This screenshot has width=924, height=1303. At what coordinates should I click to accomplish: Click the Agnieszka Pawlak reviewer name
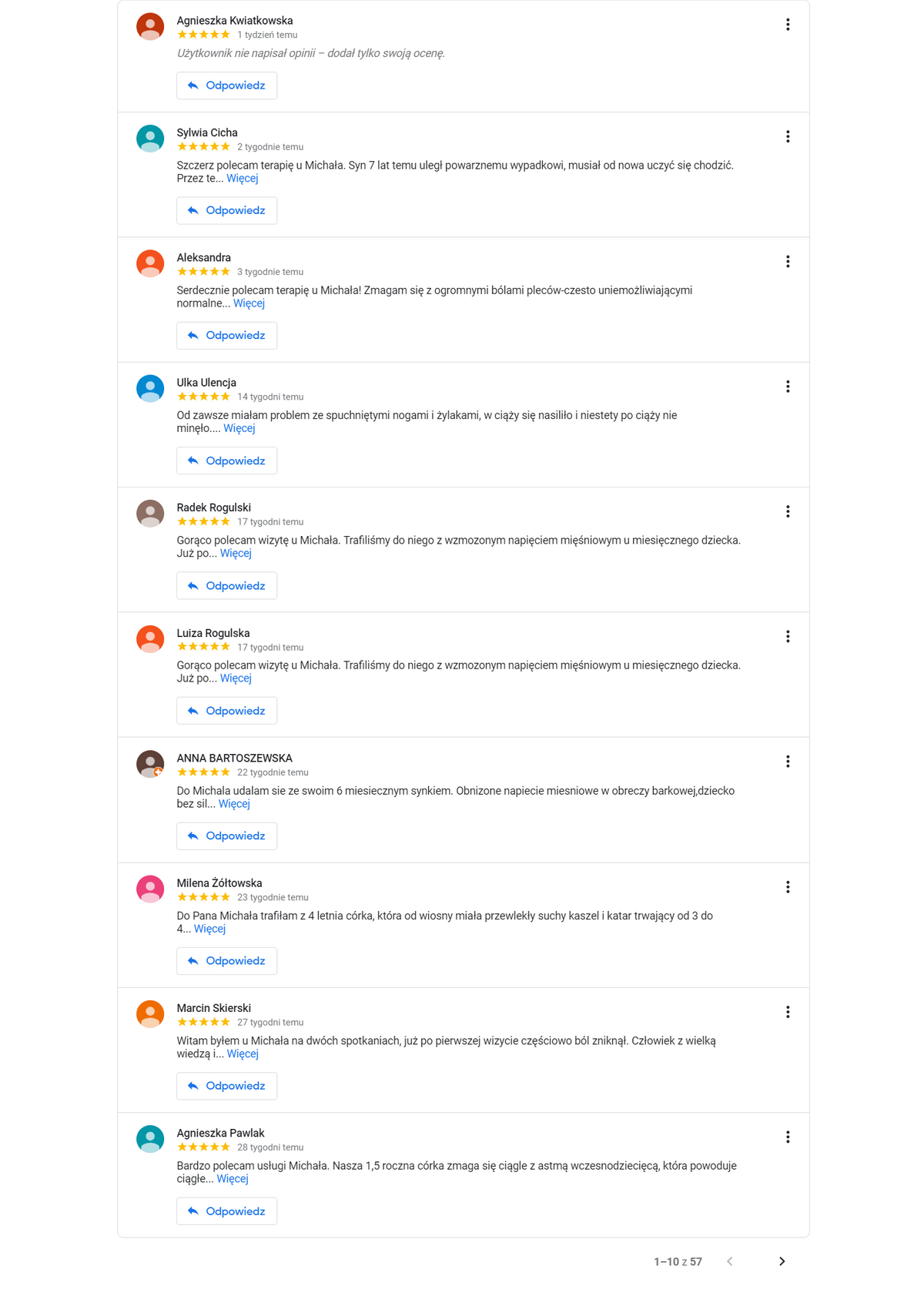point(220,1133)
